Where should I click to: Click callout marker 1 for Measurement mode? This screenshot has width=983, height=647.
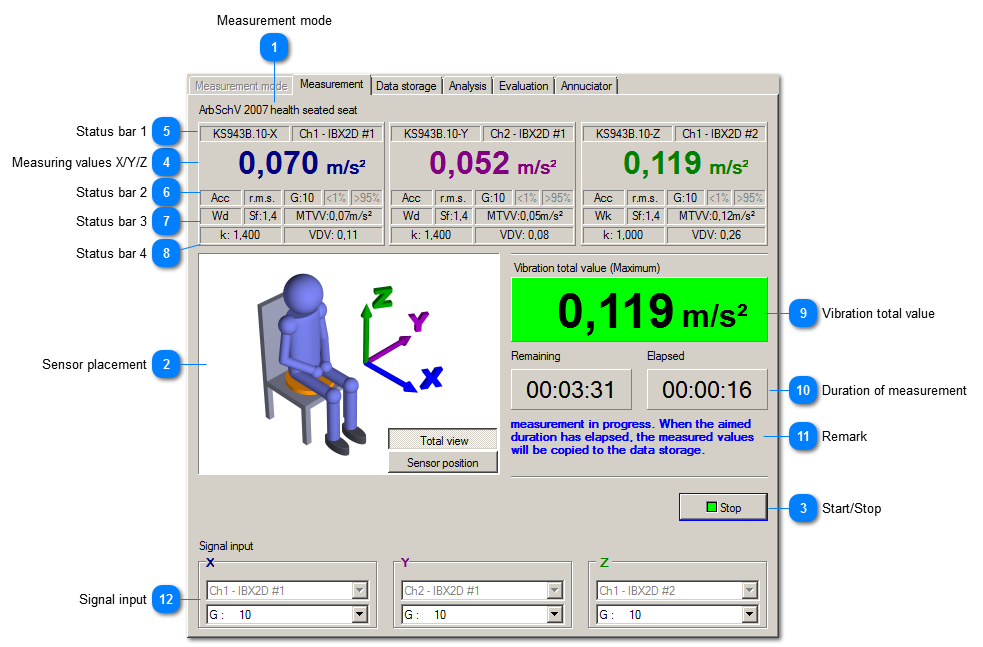click(x=275, y=47)
